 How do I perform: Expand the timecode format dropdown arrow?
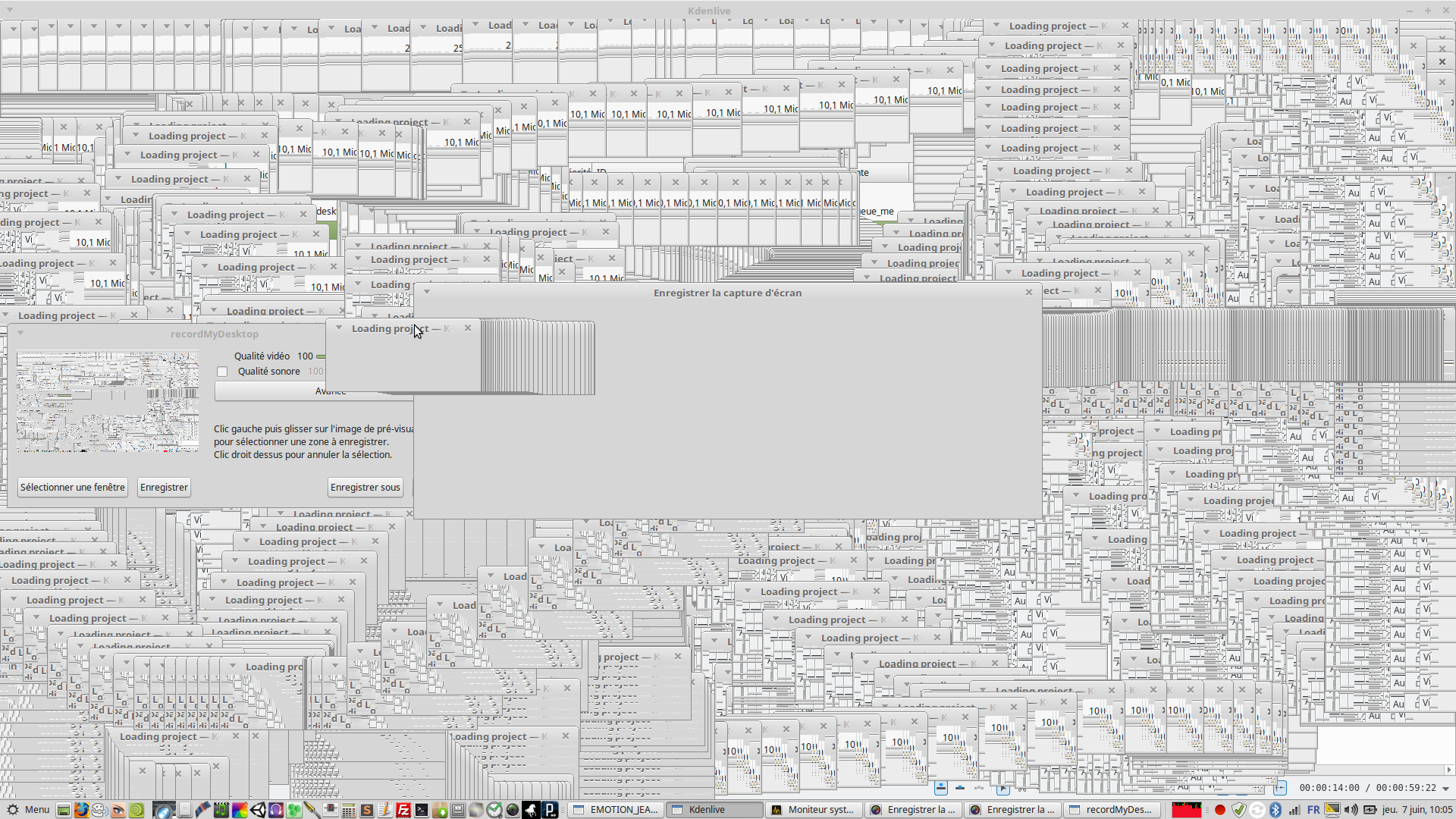coord(1445,789)
